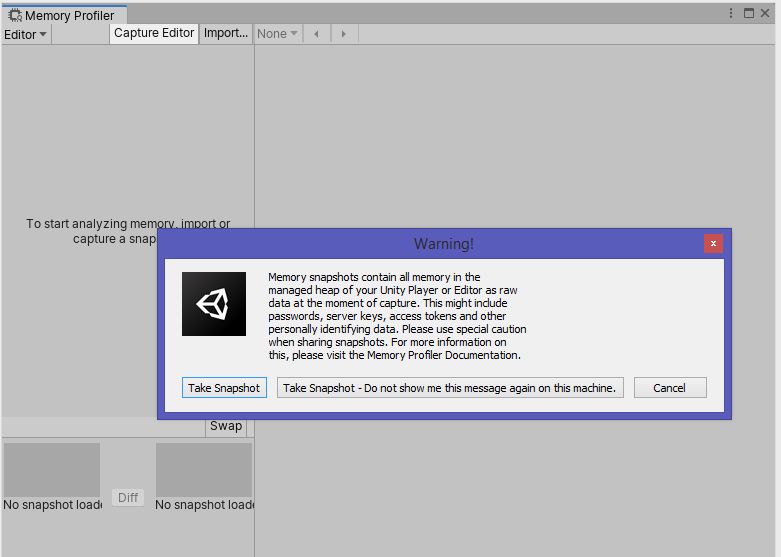Select the first empty snapshot thumbnail
The image size is (781, 557).
[x=52, y=470]
